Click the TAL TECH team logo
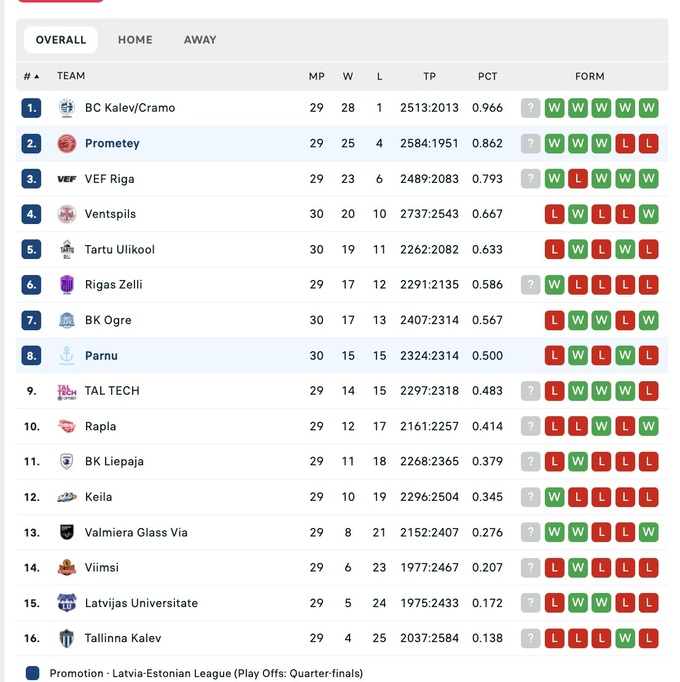This screenshot has width=680, height=682. (67, 391)
